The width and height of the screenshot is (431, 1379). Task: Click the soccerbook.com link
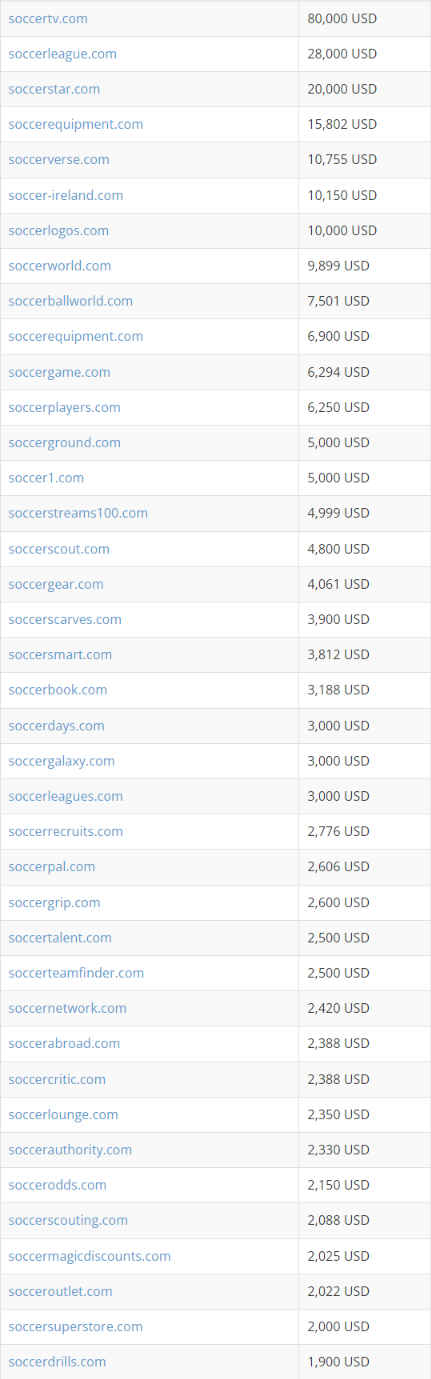[x=58, y=690]
